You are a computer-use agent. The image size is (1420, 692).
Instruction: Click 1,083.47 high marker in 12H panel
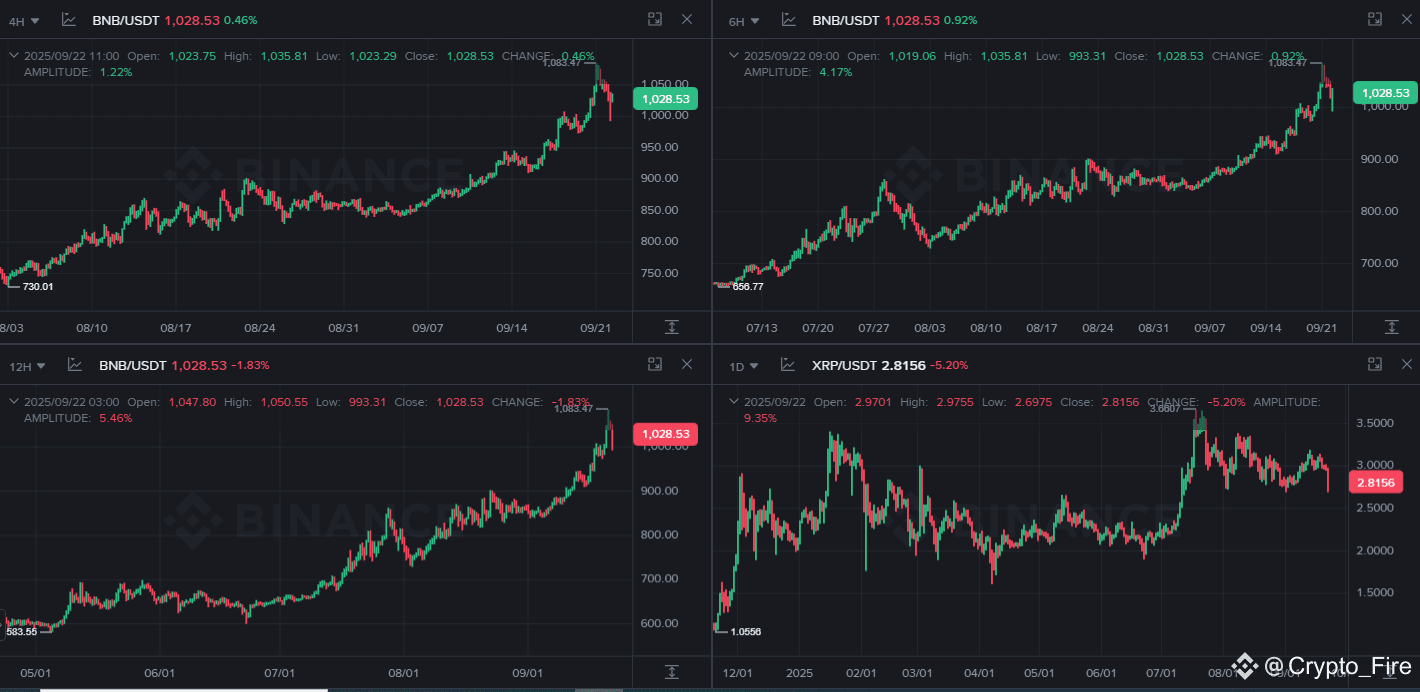(x=573, y=408)
